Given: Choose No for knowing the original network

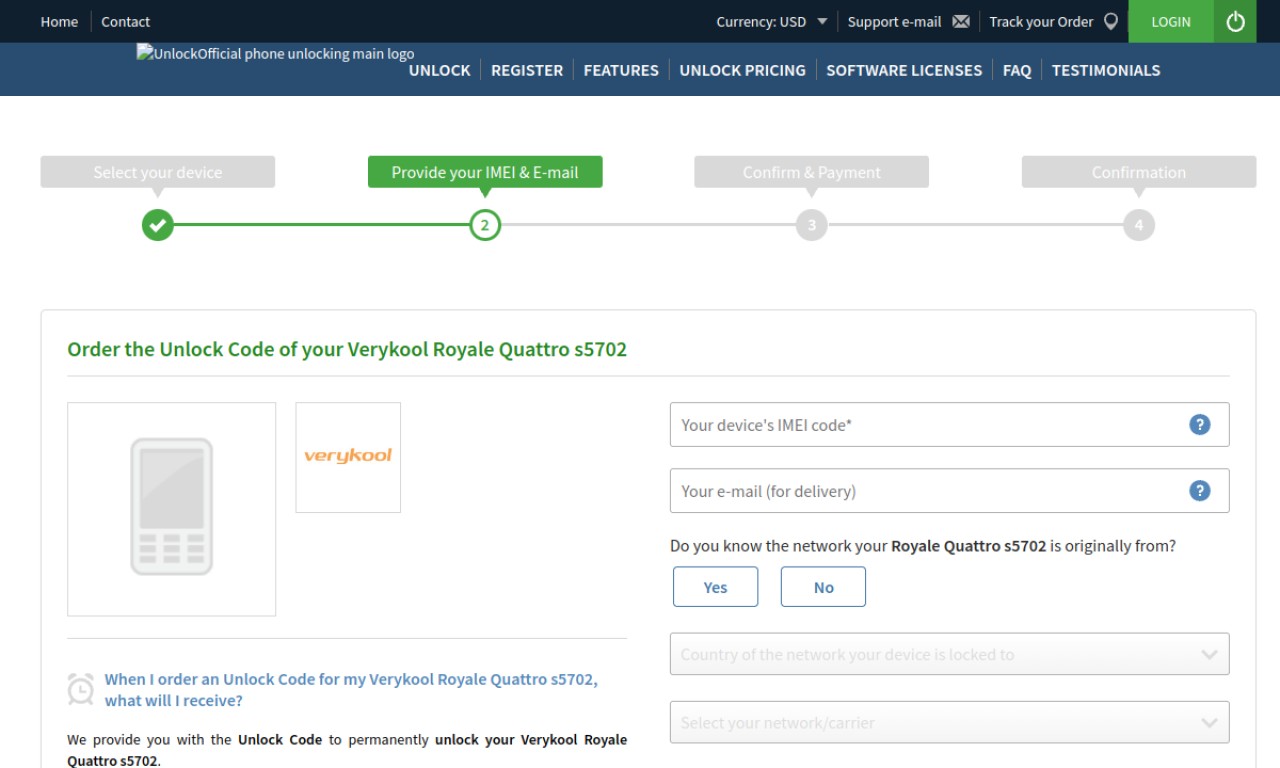Looking at the screenshot, I should pos(823,587).
